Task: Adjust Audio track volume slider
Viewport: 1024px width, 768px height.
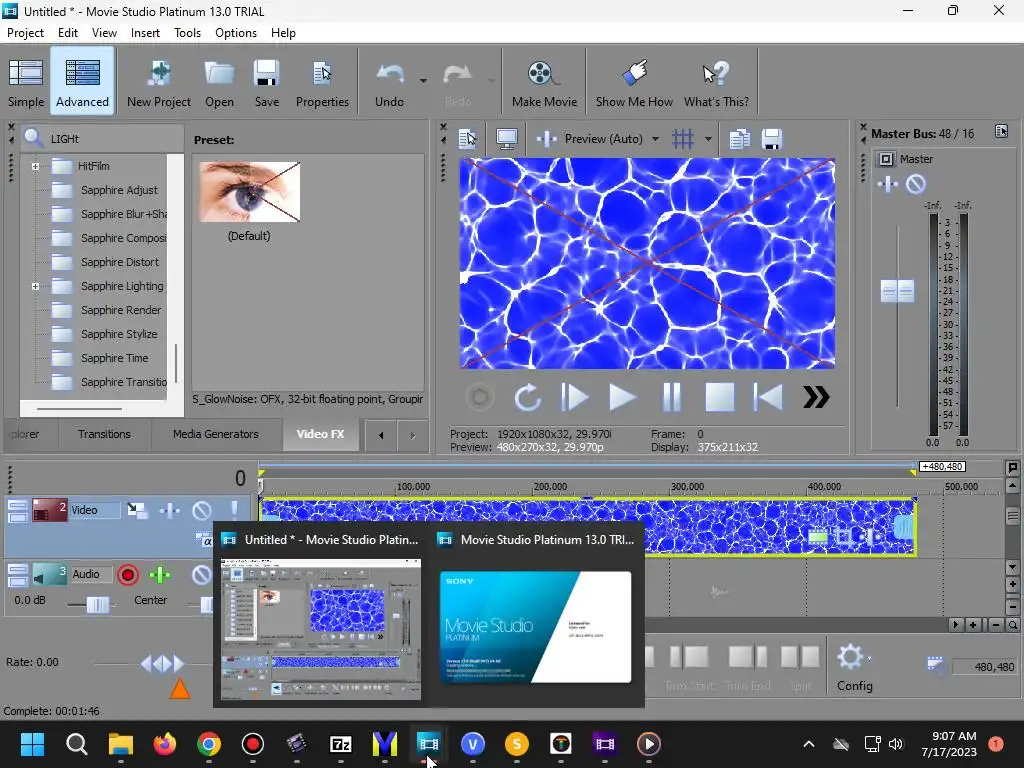Action: pos(98,605)
